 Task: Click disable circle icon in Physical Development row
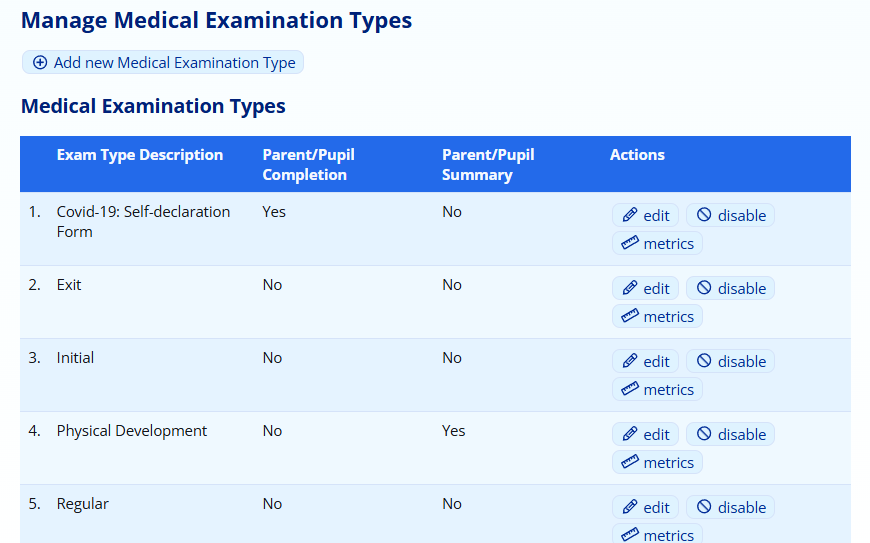coord(704,434)
